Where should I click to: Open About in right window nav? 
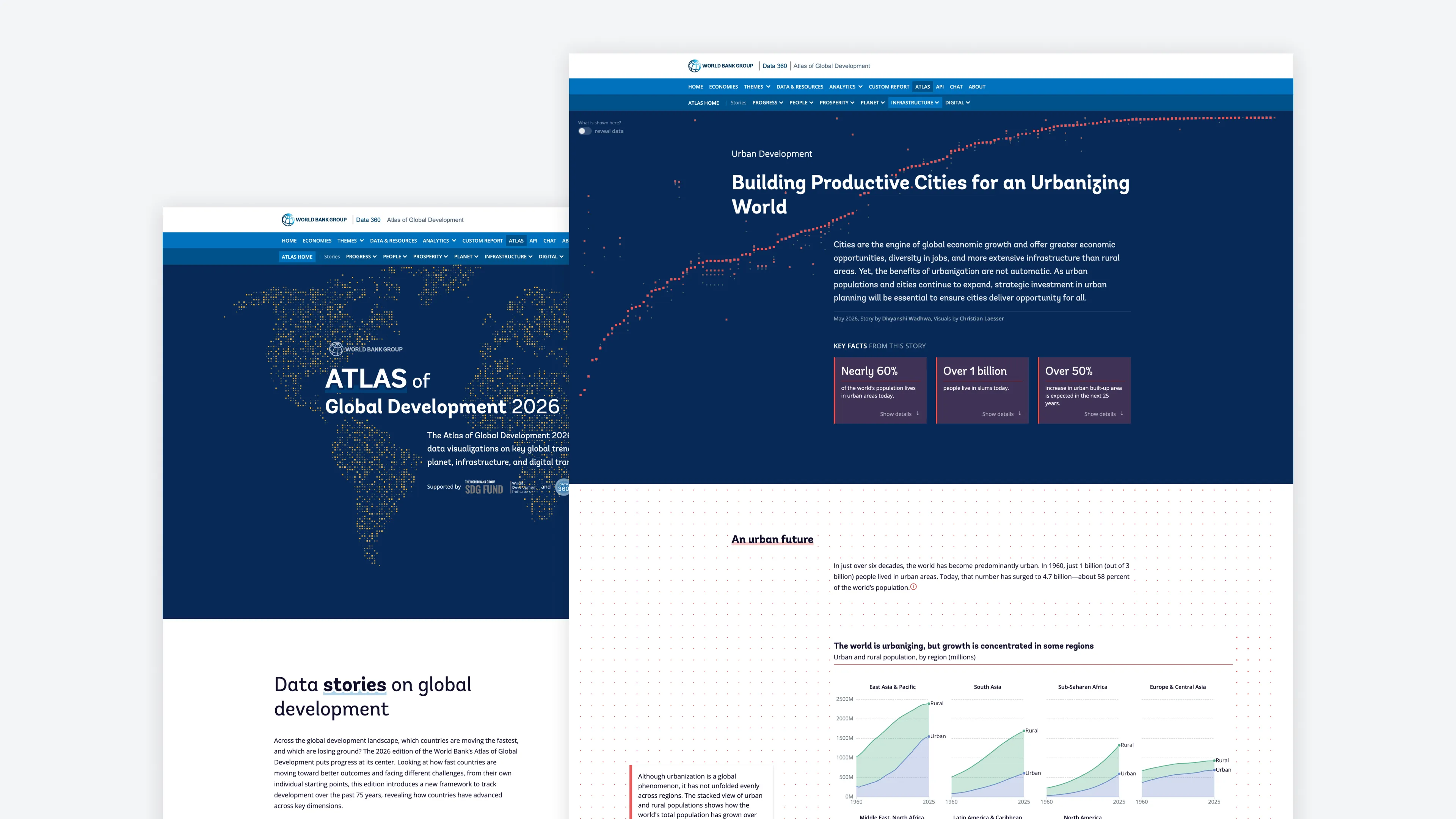click(977, 86)
